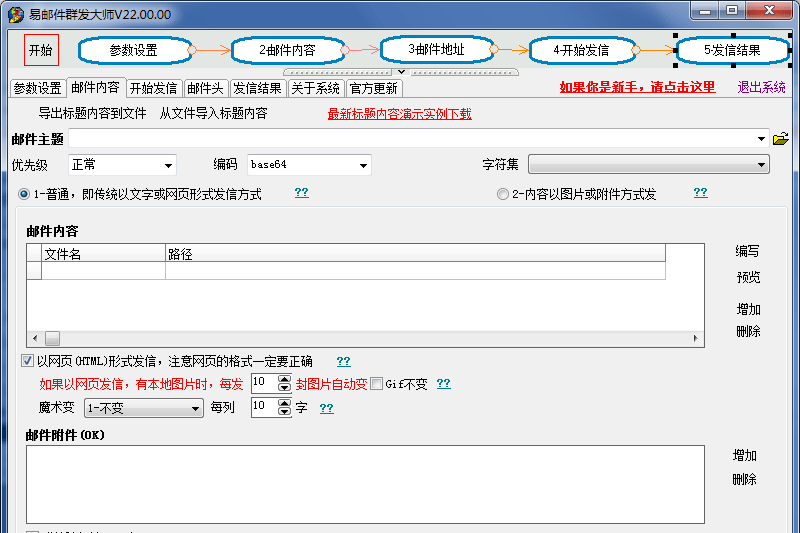800x533 pixels.
Task: Click the table scrollbar left arrow
Action: point(35,338)
